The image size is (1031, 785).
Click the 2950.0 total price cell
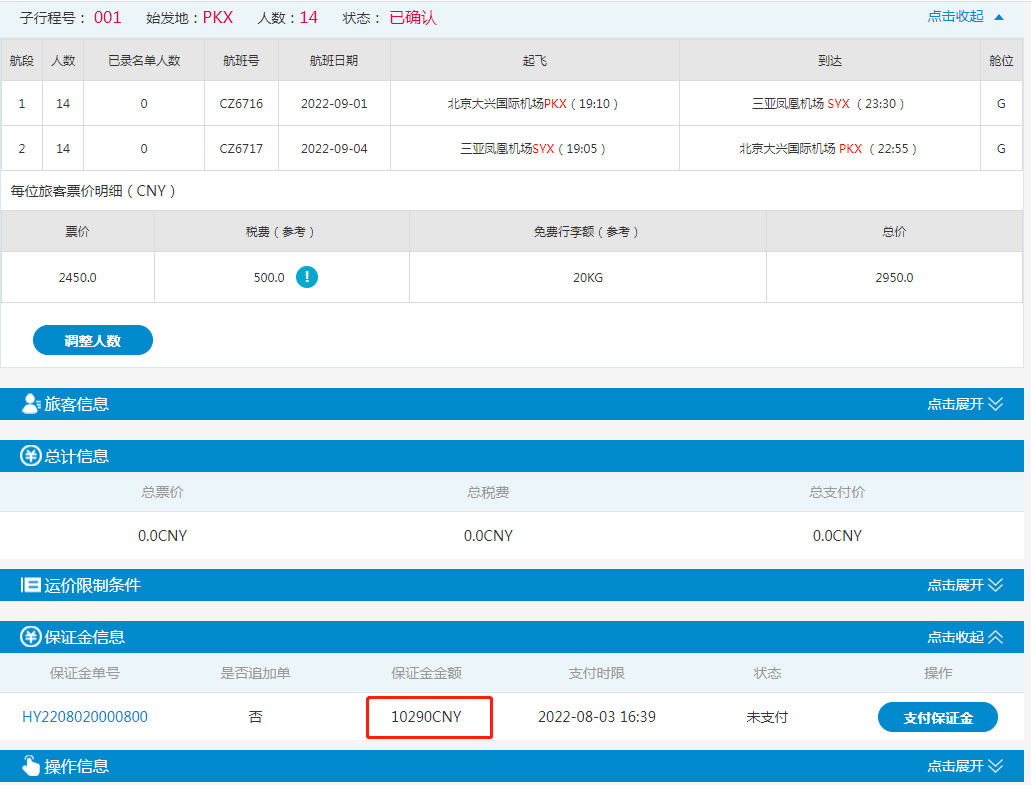[x=894, y=277]
